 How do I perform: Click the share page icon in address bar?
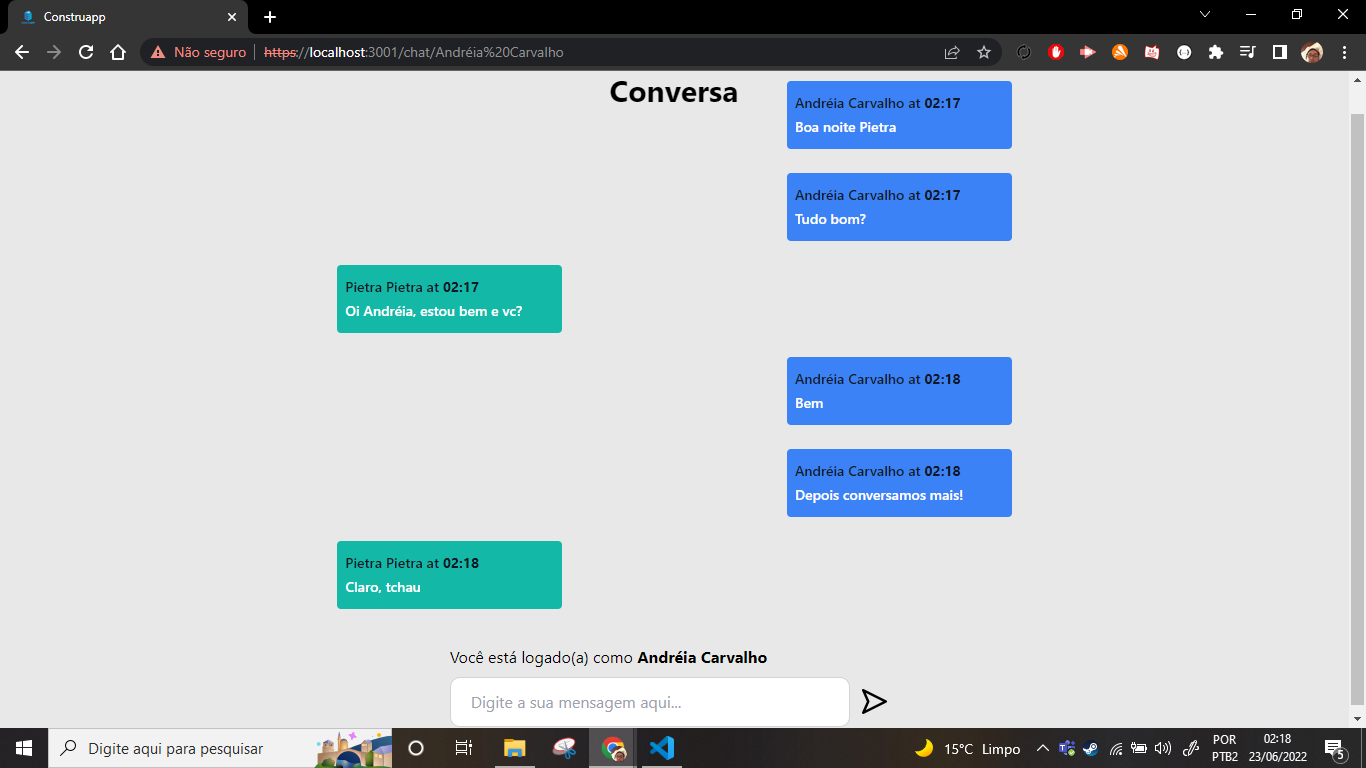[x=952, y=52]
